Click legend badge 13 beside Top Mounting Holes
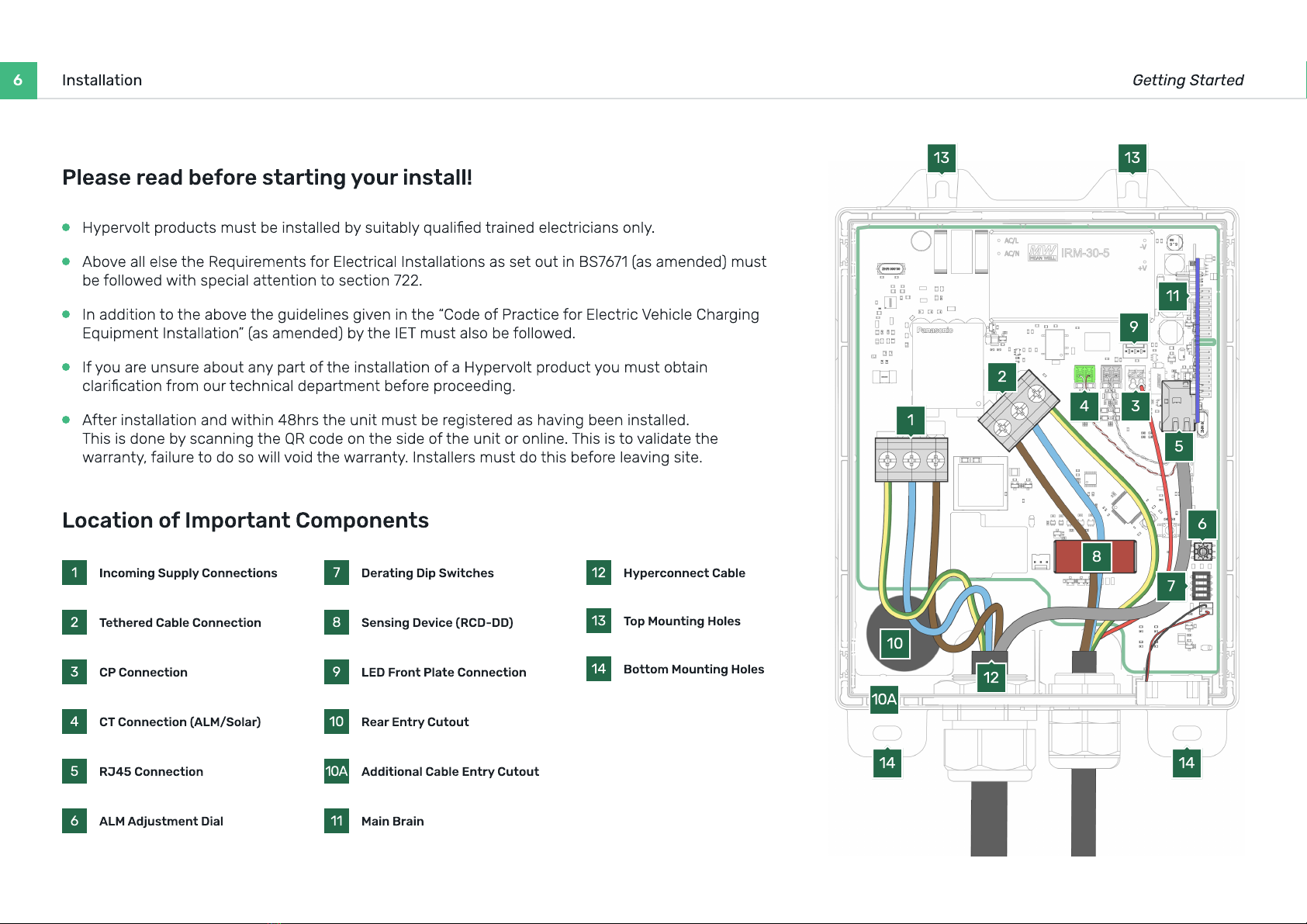Screen dimensions: 1307x924 coord(599,621)
